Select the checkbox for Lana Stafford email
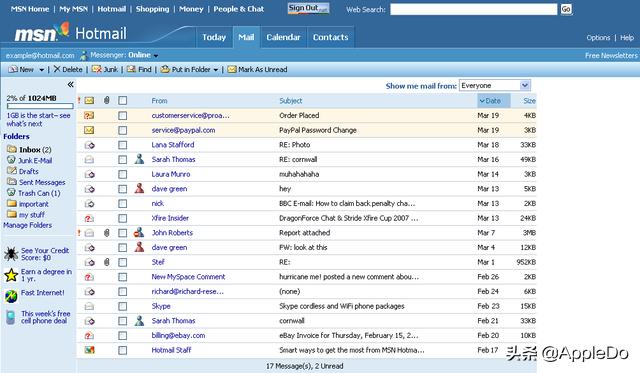 [x=122, y=145]
